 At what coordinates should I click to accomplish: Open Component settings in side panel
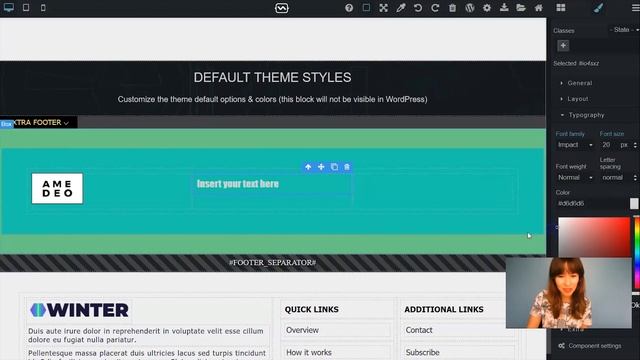pos(590,346)
